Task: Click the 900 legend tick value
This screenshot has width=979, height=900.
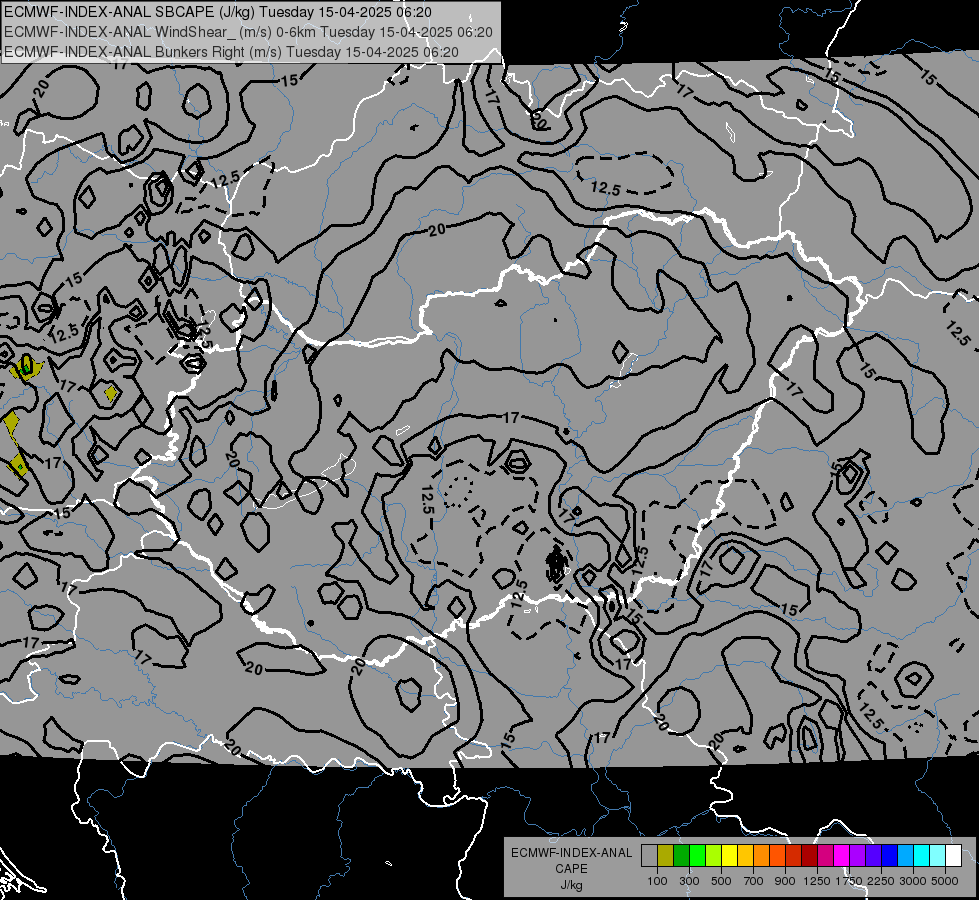Action: [x=785, y=881]
